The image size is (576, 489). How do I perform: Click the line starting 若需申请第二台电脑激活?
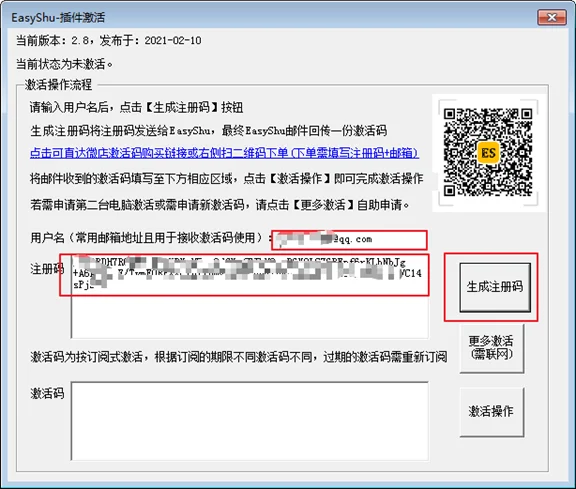coord(220,205)
